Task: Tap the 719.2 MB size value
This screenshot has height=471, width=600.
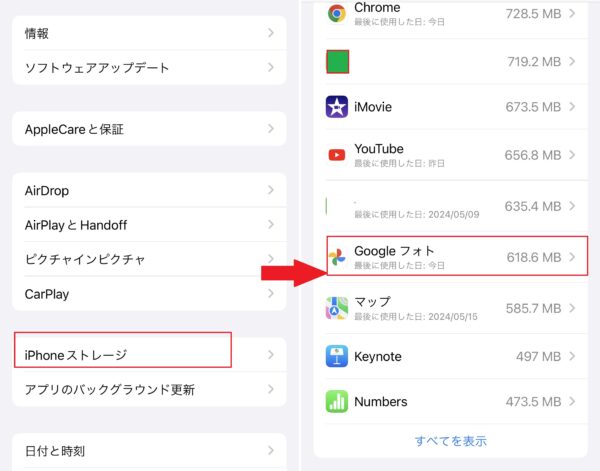Action: [534, 62]
